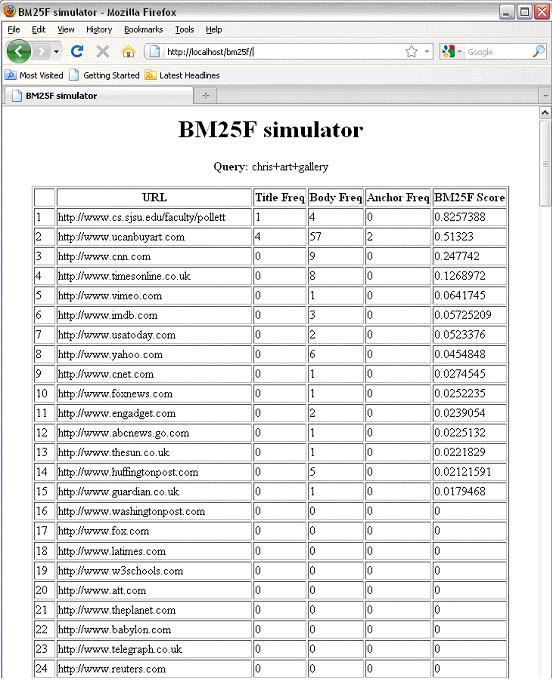Viewport: 552px width, 681px height.
Task: Click the abcnews.go.com URL cell
Action: pyautogui.click(x=154, y=433)
